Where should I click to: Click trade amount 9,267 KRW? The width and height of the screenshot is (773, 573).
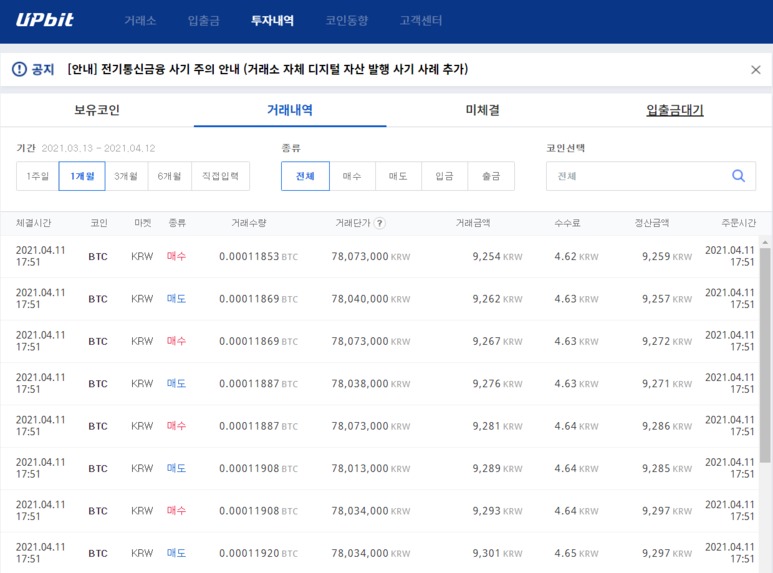(x=497, y=341)
